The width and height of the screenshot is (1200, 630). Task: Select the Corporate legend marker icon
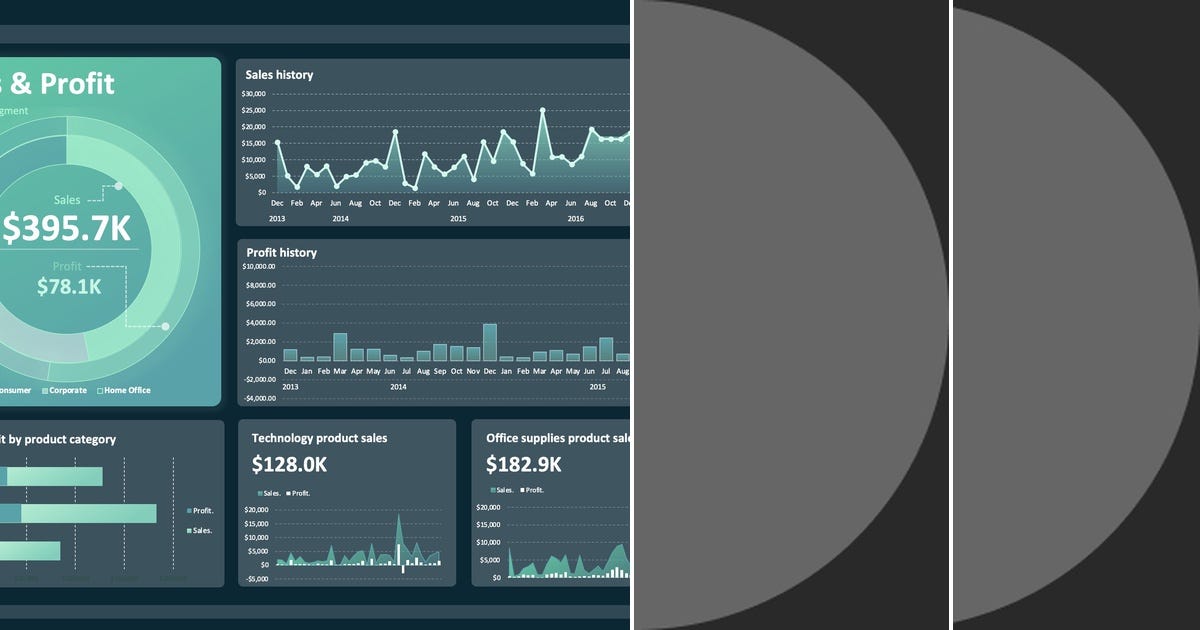tap(44, 390)
